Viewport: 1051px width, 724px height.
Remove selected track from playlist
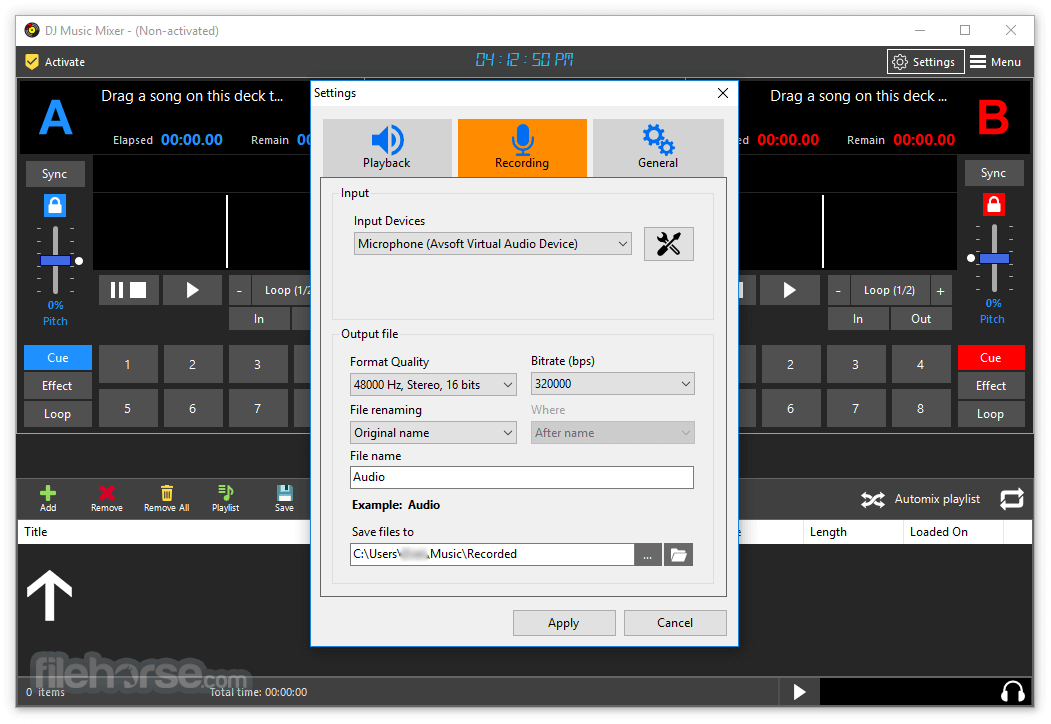pos(107,498)
